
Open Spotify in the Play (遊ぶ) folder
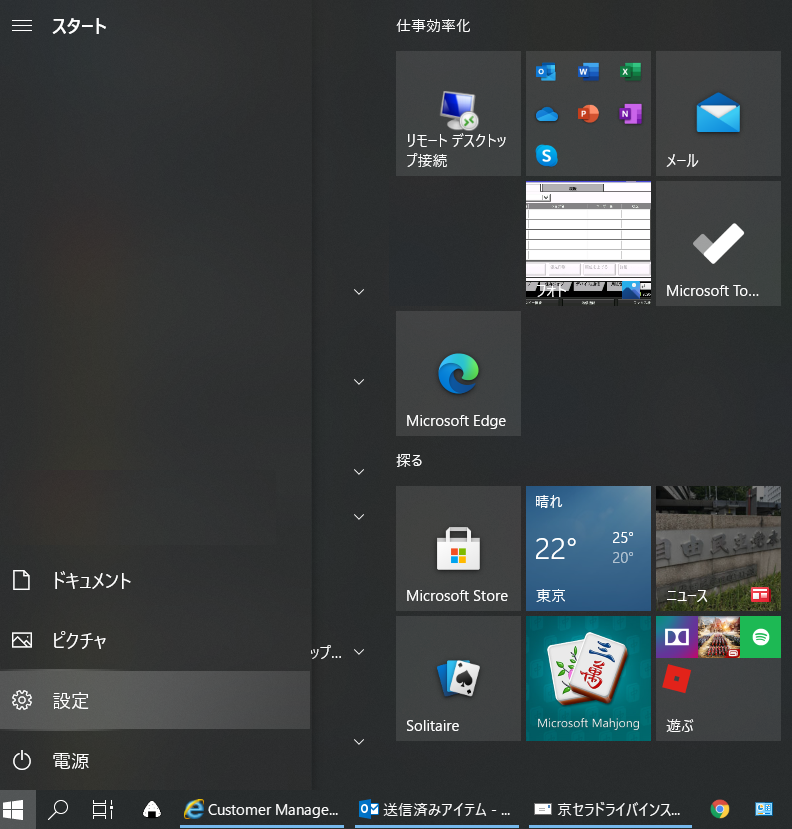(760, 637)
